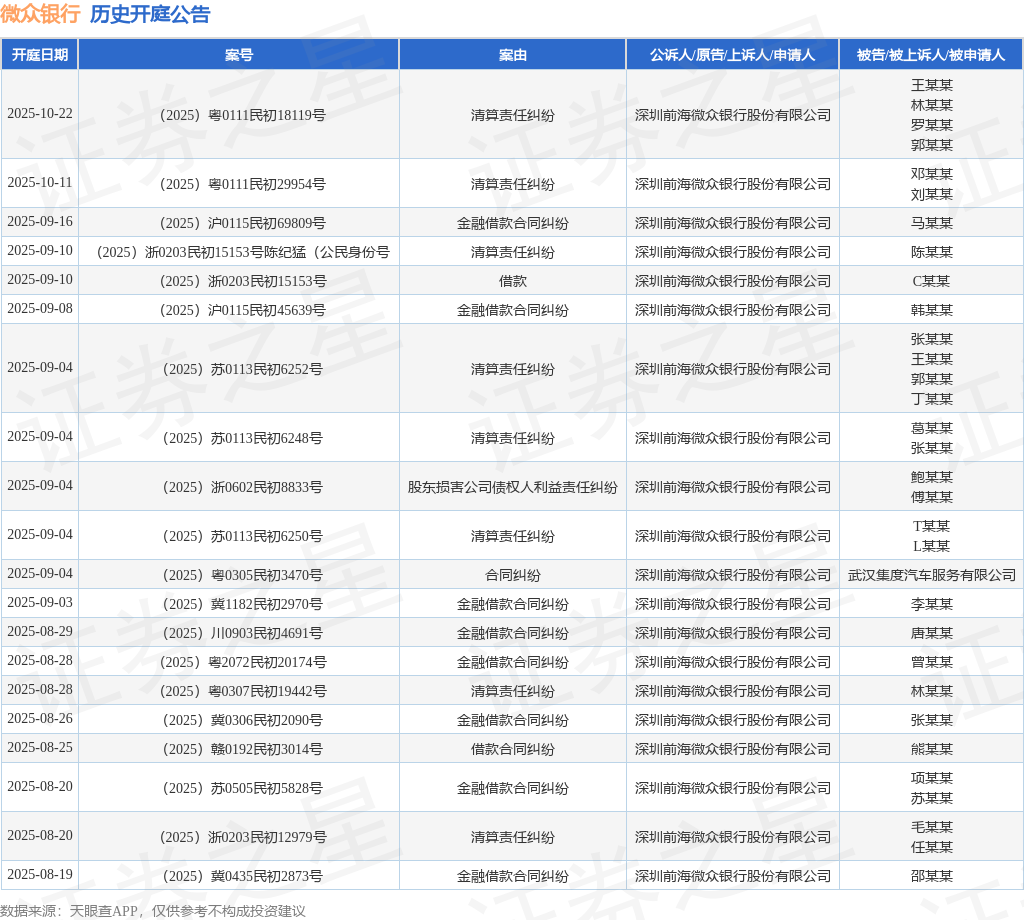Click defendant 熊某某
This screenshot has height=920, width=1024.
[x=931, y=749]
